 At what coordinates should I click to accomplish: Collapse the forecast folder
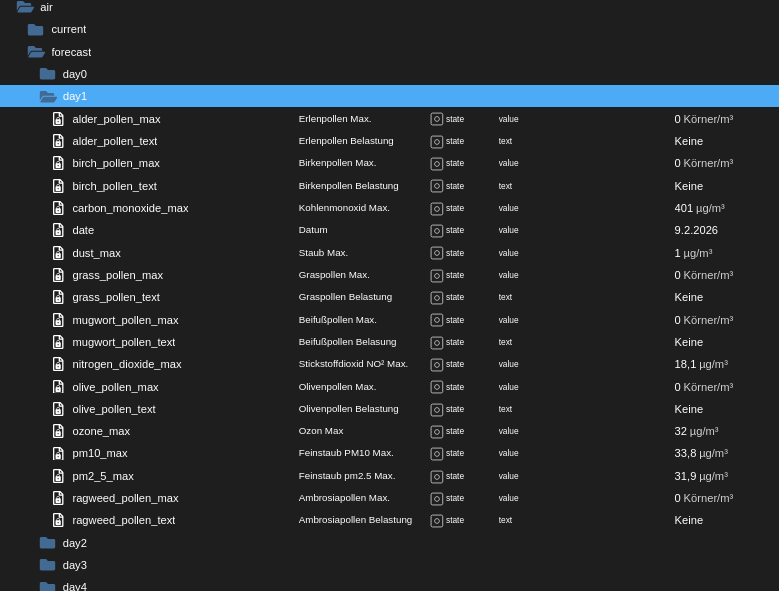[36, 52]
